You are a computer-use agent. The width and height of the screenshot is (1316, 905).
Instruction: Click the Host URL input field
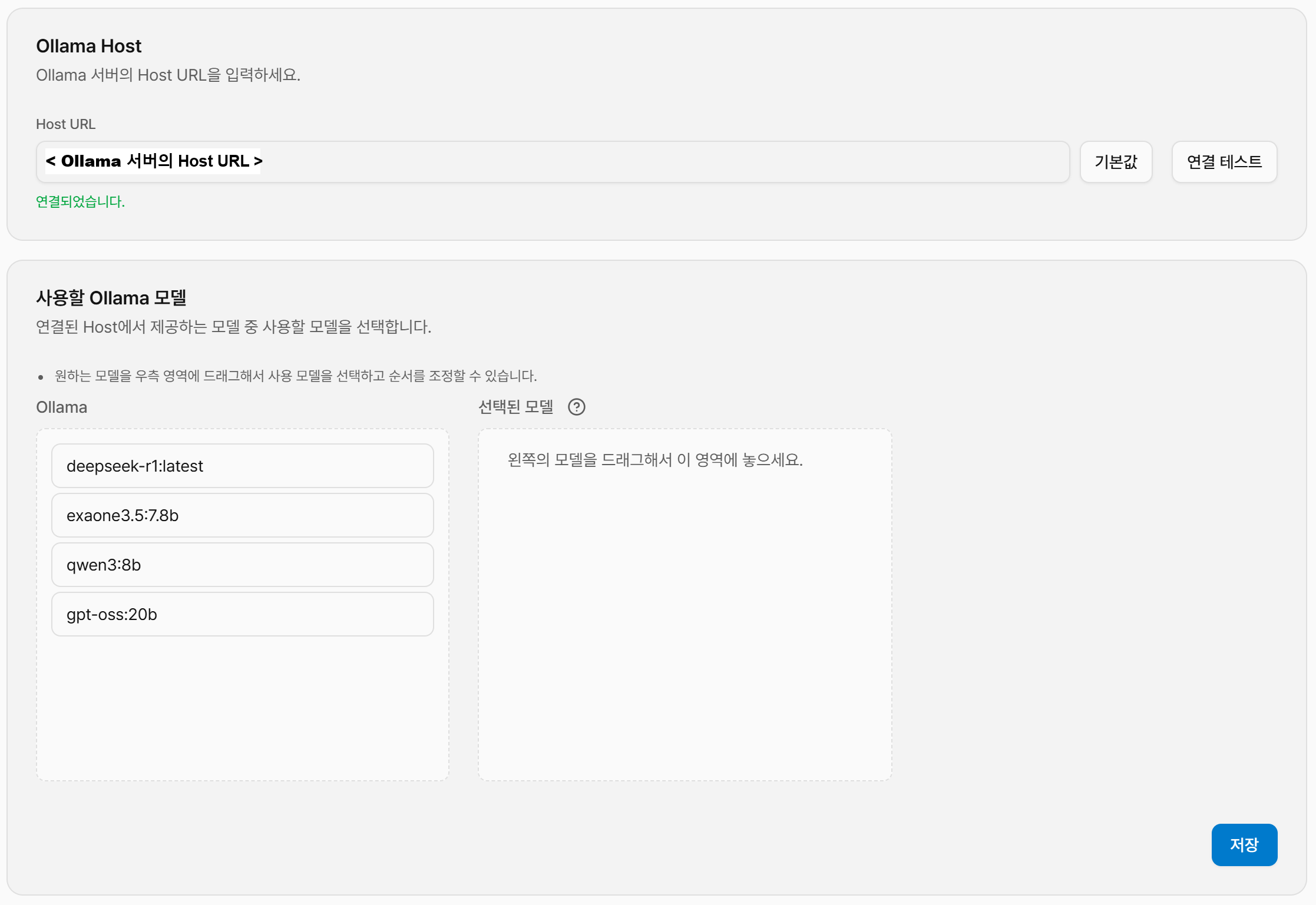click(x=553, y=161)
